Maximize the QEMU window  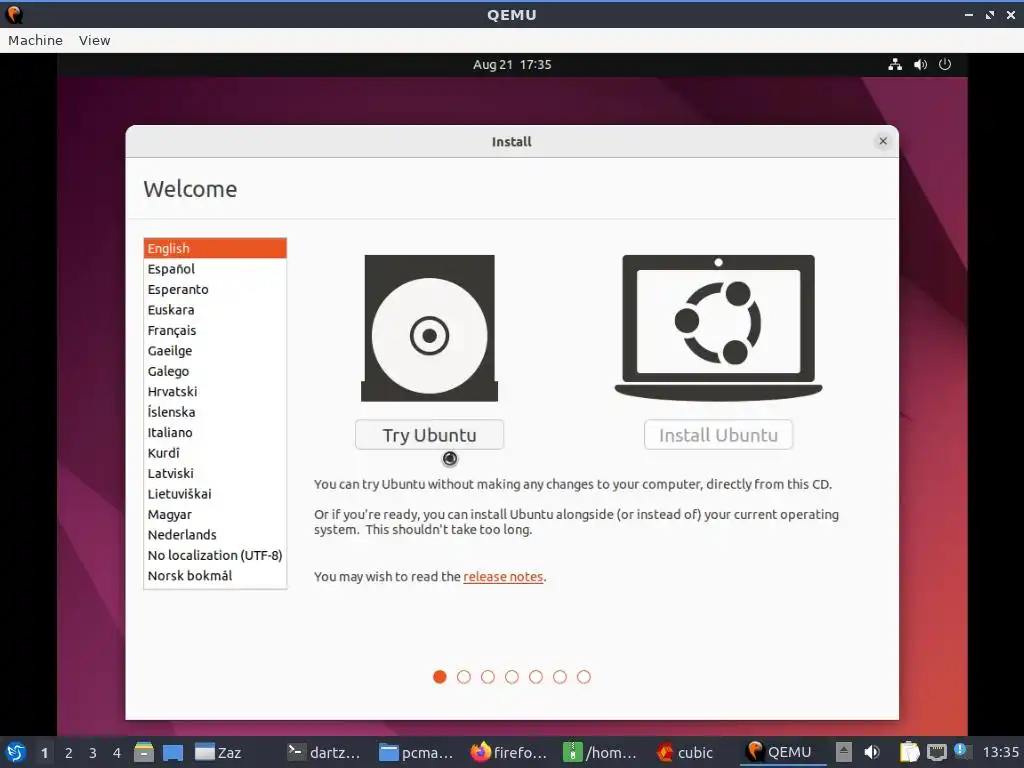(x=990, y=14)
